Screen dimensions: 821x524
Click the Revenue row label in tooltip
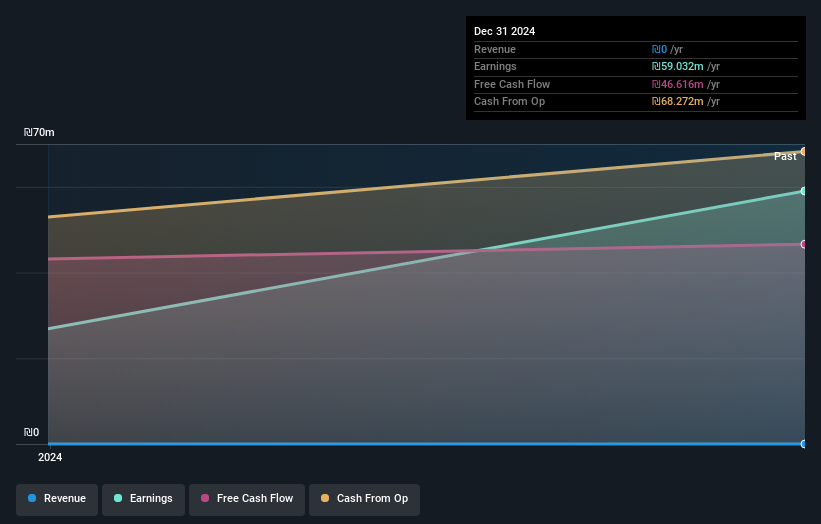tap(495, 49)
